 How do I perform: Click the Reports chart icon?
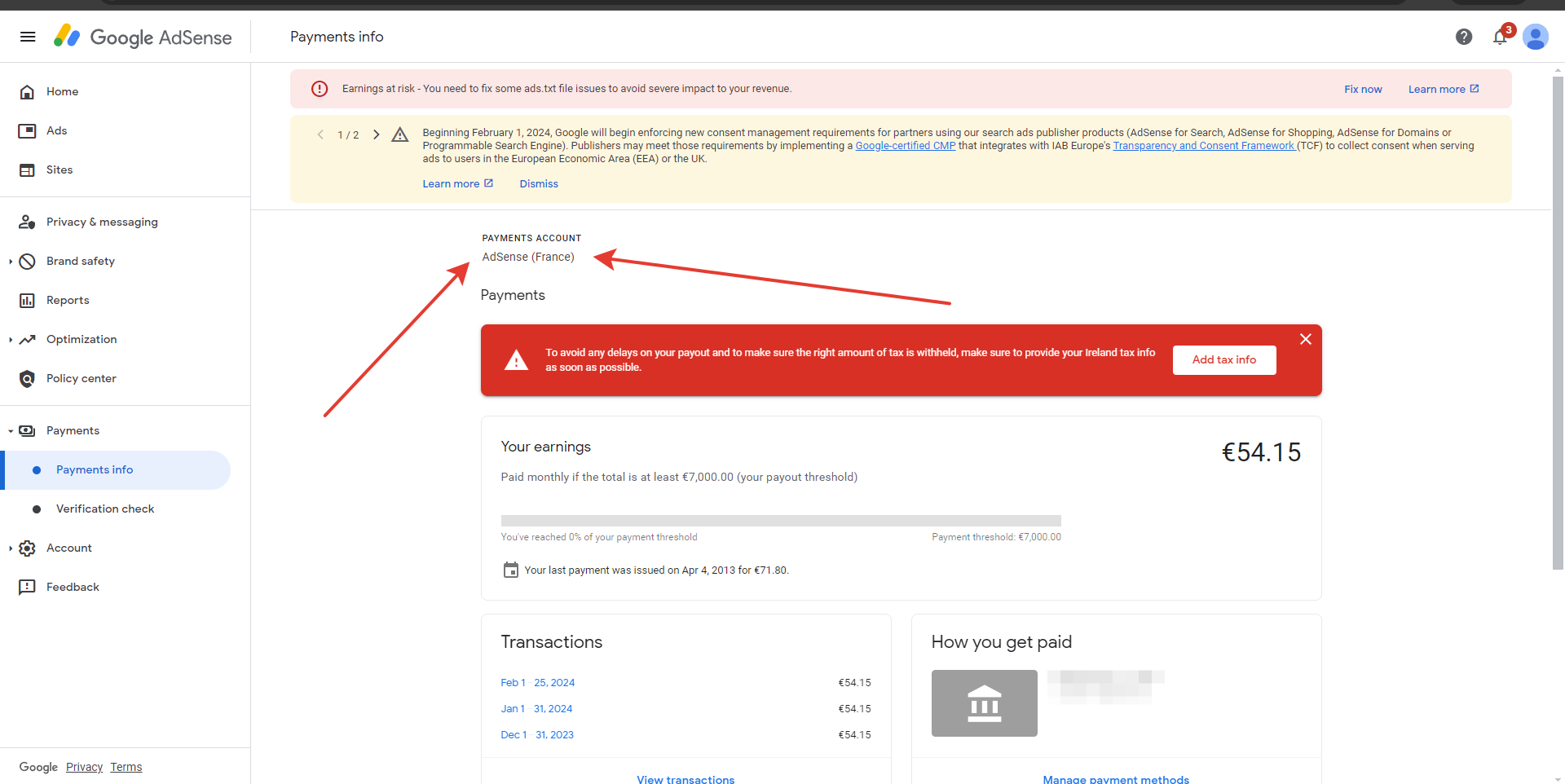coord(27,300)
